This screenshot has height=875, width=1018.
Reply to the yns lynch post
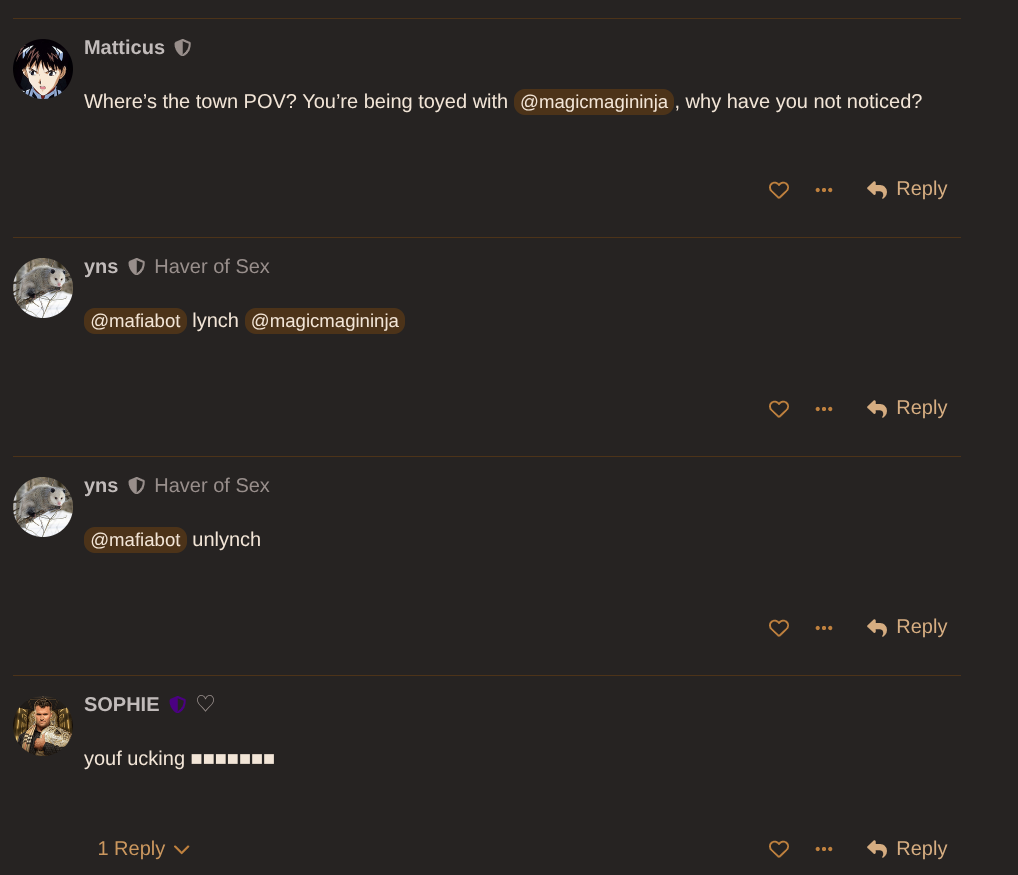907,408
